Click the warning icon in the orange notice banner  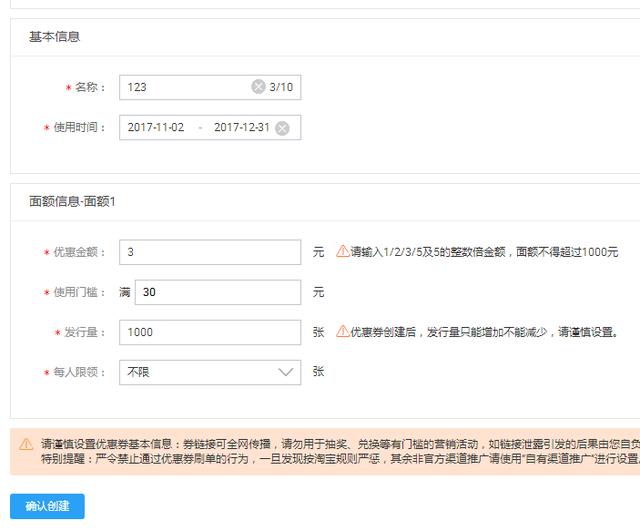26,444
